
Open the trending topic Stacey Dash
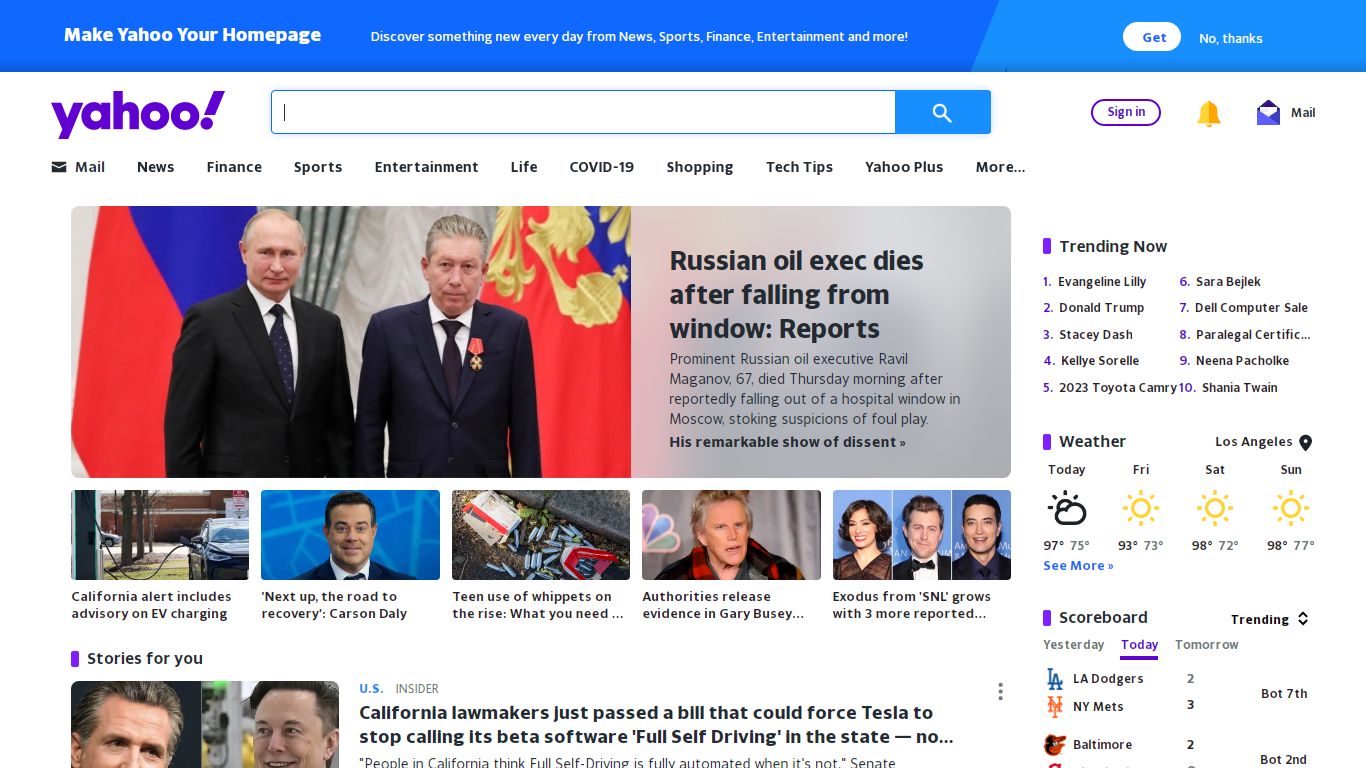click(x=1096, y=335)
